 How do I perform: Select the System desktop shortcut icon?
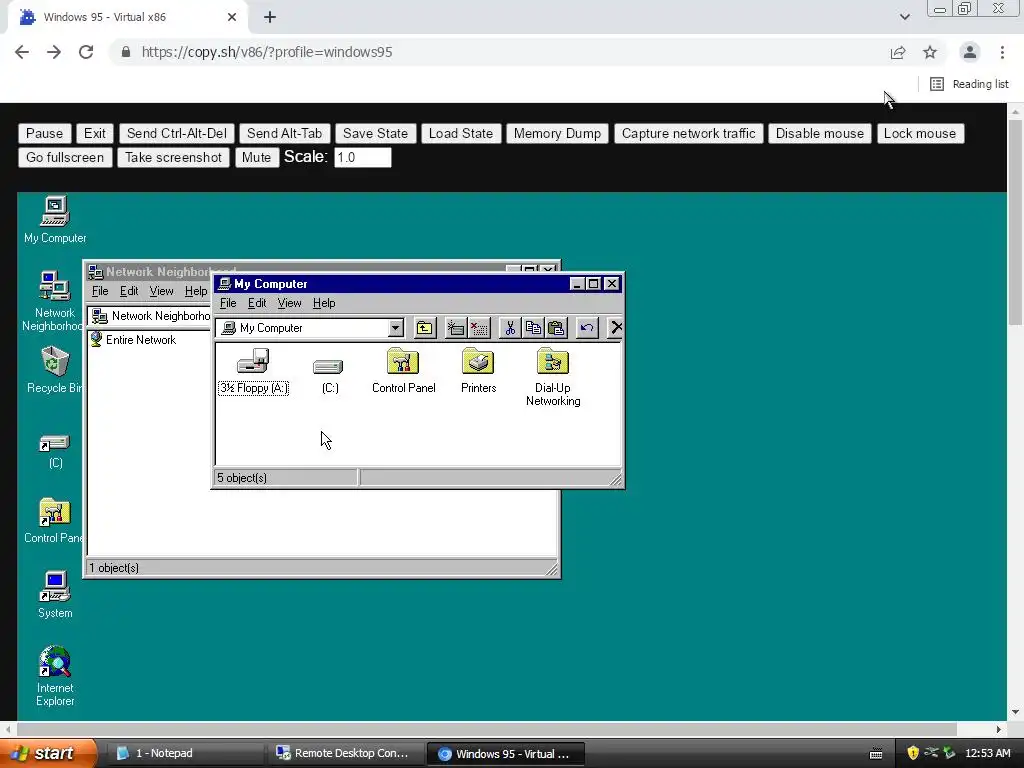[x=55, y=595]
